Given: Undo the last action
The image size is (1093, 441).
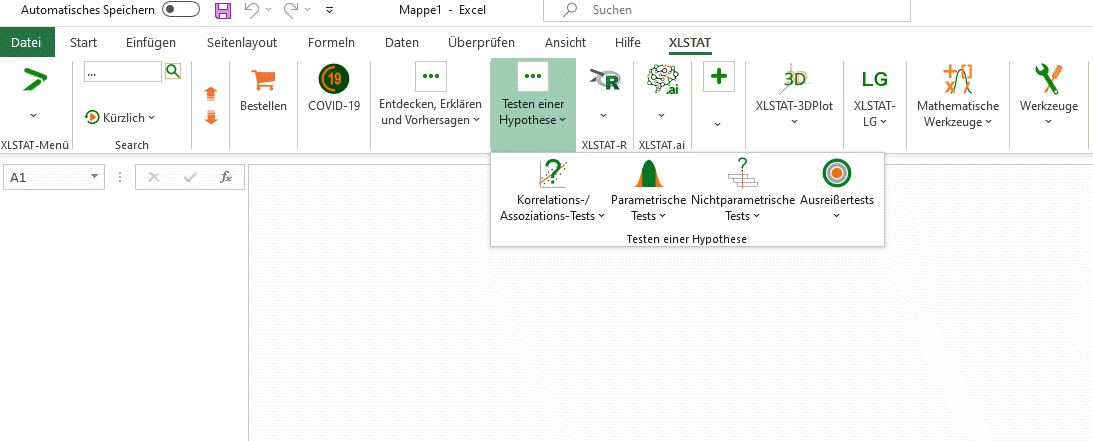Looking at the screenshot, I should pyautogui.click(x=251, y=10).
